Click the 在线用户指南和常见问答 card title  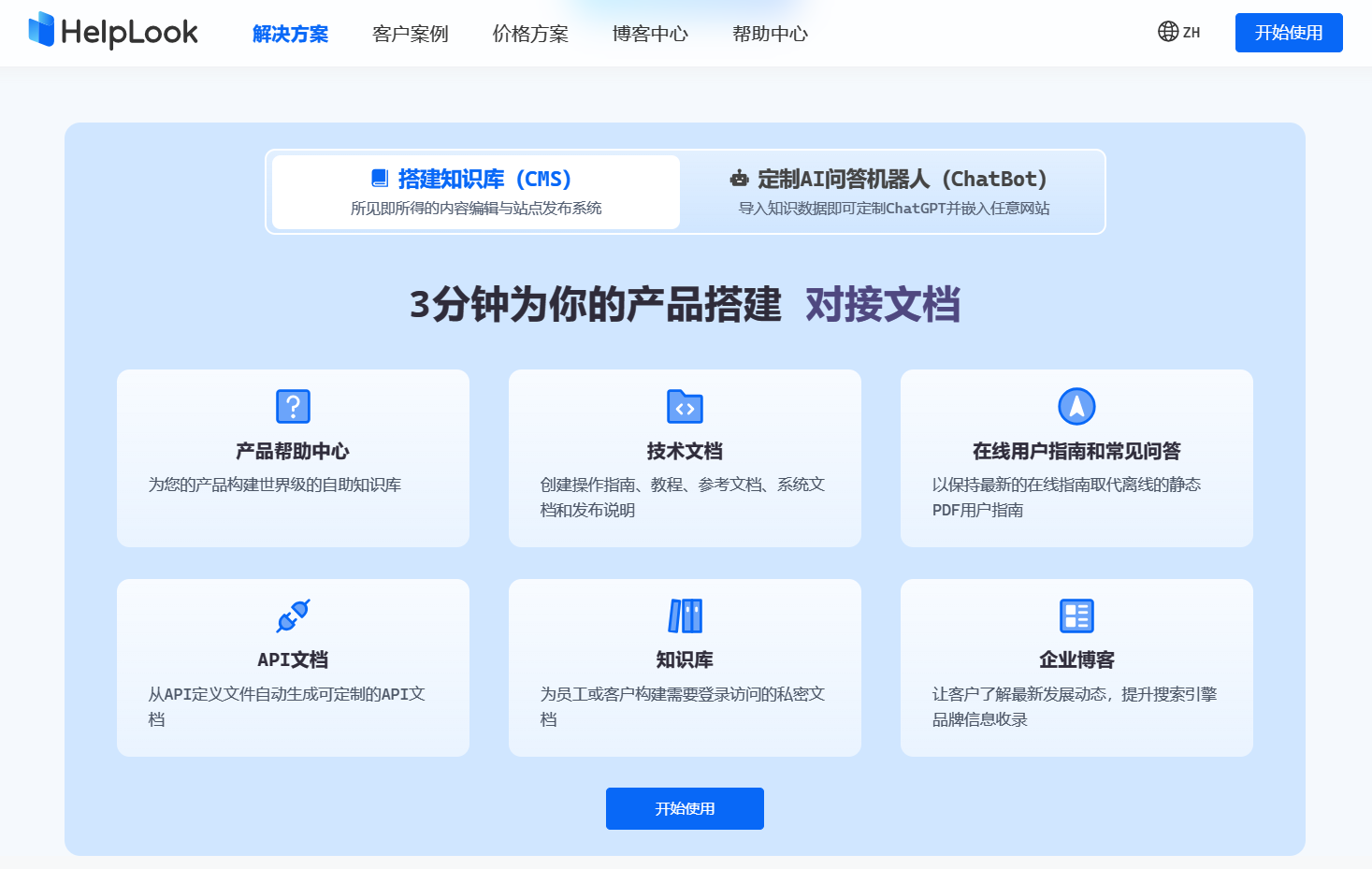coord(1076,451)
